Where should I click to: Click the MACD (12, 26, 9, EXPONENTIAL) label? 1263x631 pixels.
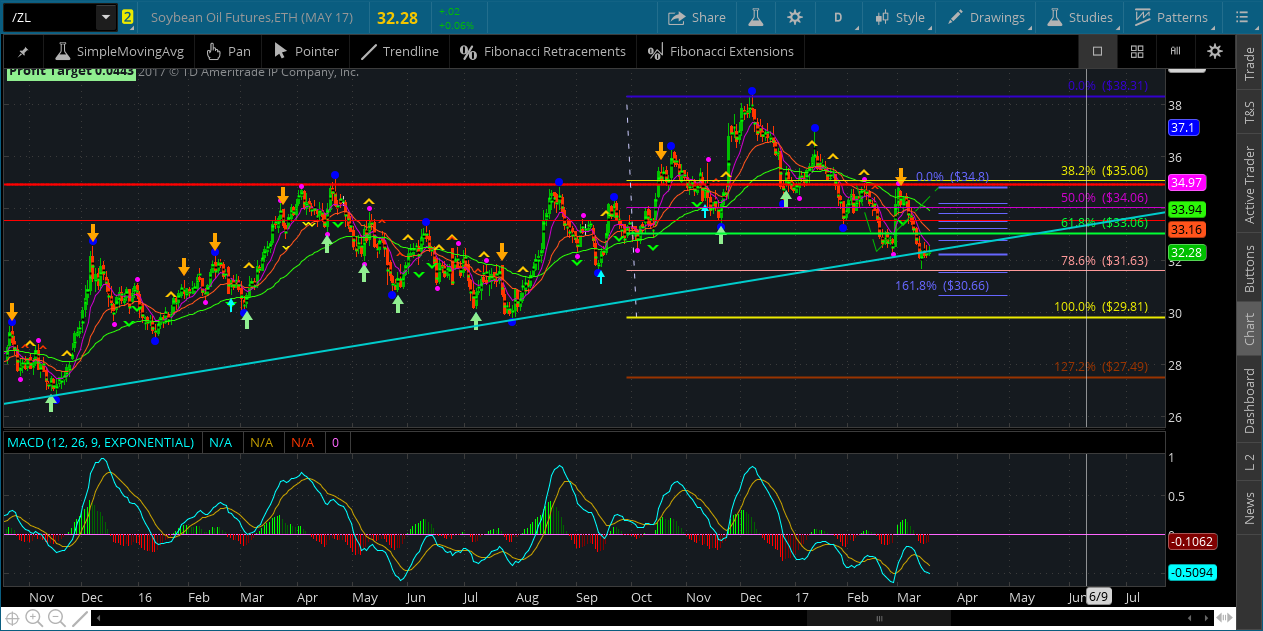101,442
